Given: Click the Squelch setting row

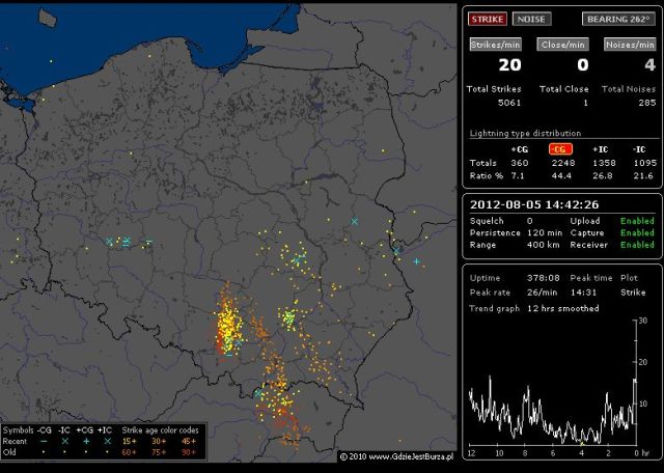Looking at the screenshot, I should click(x=502, y=221).
